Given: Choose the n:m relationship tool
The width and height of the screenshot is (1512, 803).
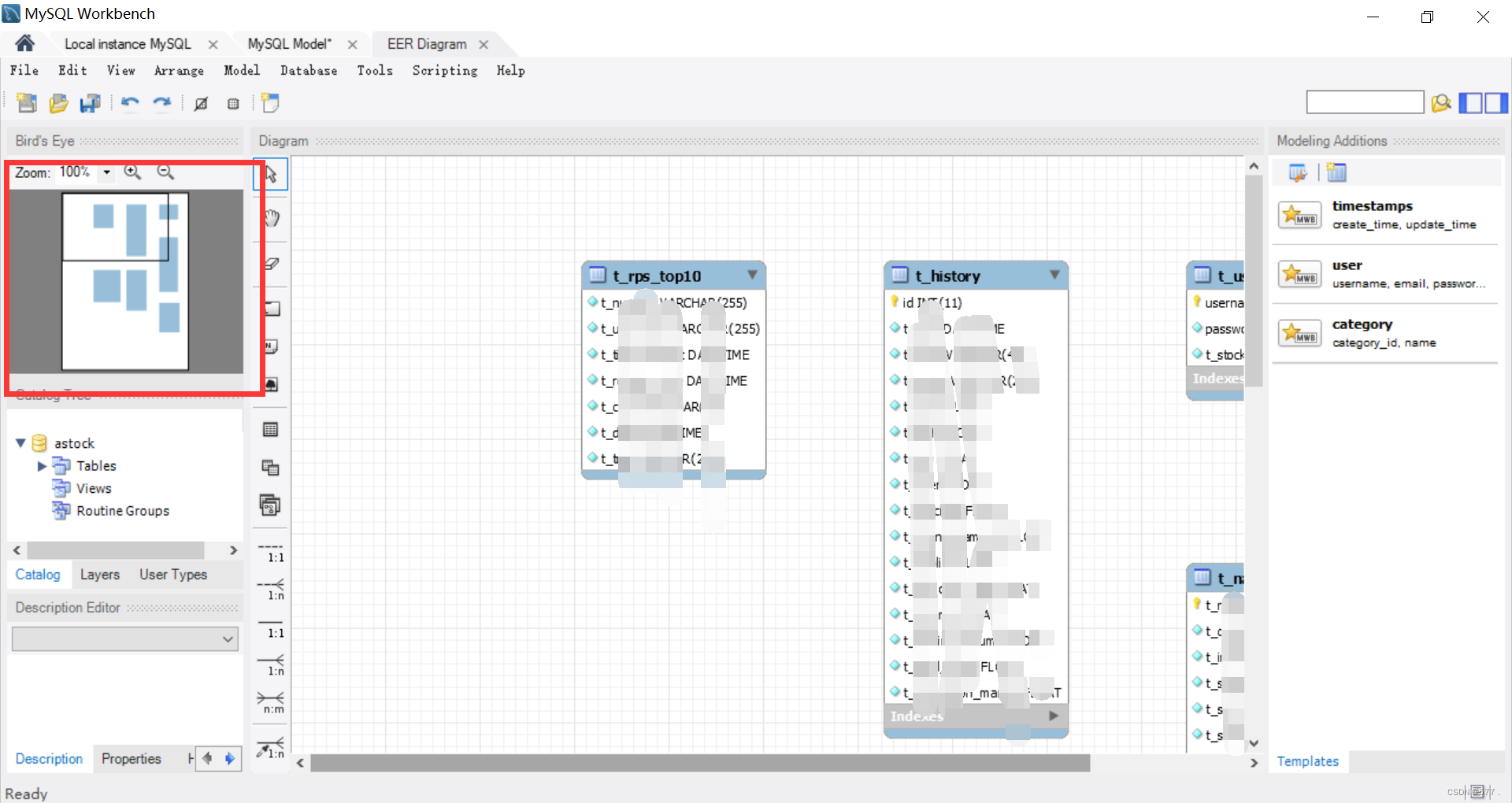Looking at the screenshot, I should point(271,703).
